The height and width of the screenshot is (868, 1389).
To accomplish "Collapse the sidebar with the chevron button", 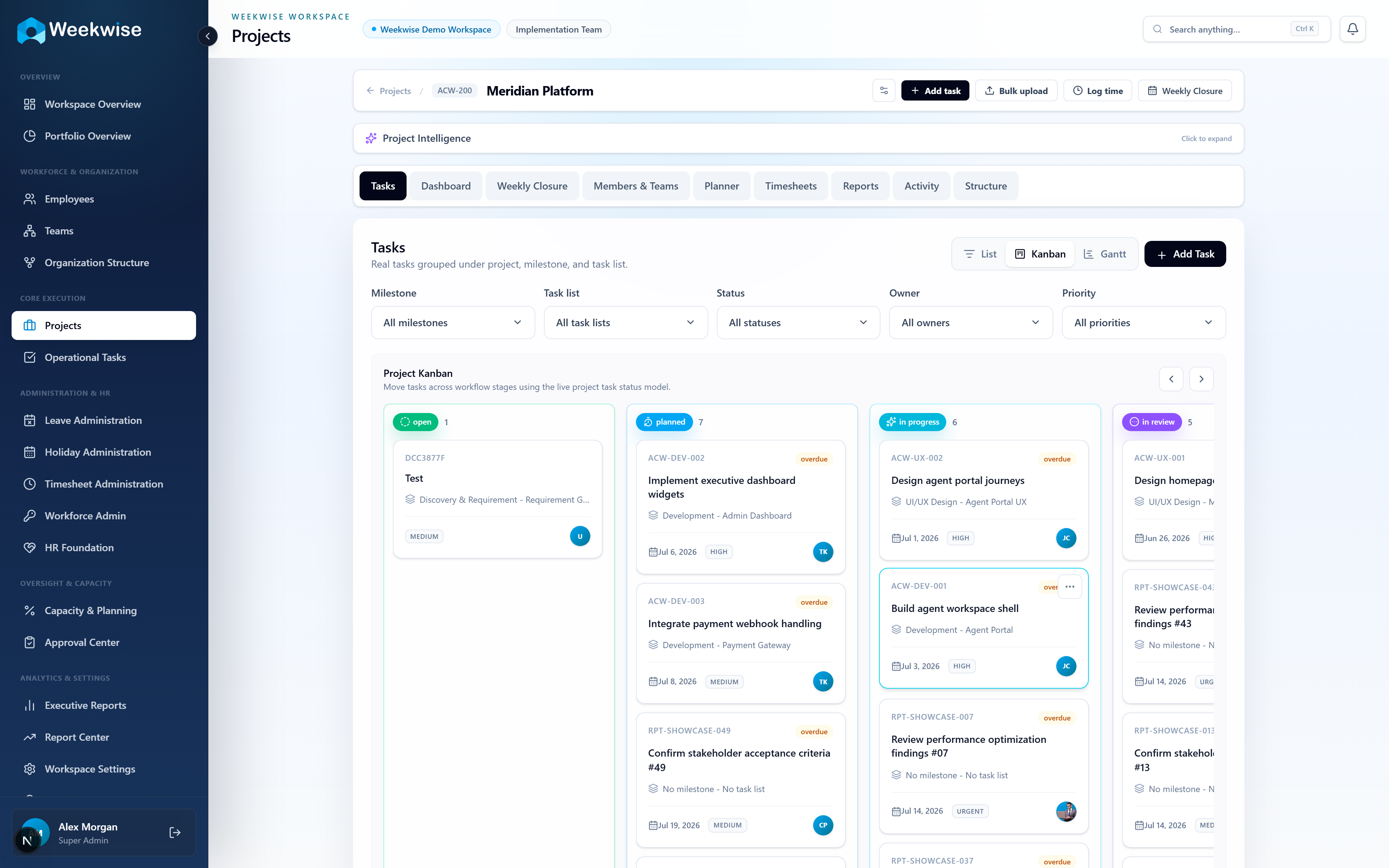I will click(208, 36).
